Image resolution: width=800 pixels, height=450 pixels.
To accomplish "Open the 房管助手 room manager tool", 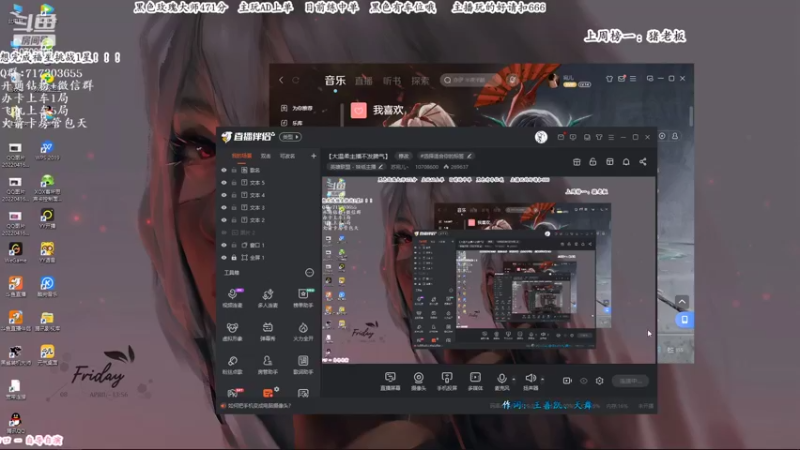I will click(267, 365).
